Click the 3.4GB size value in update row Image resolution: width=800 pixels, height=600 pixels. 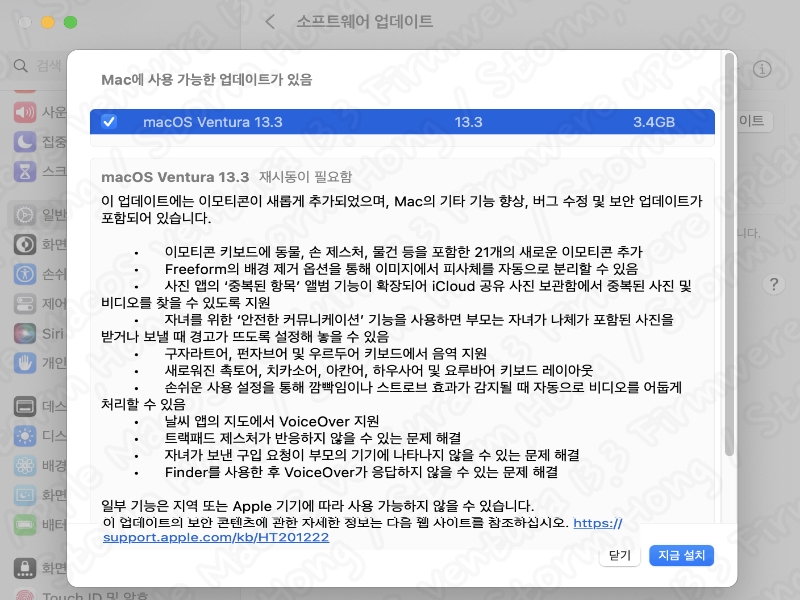pos(654,122)
